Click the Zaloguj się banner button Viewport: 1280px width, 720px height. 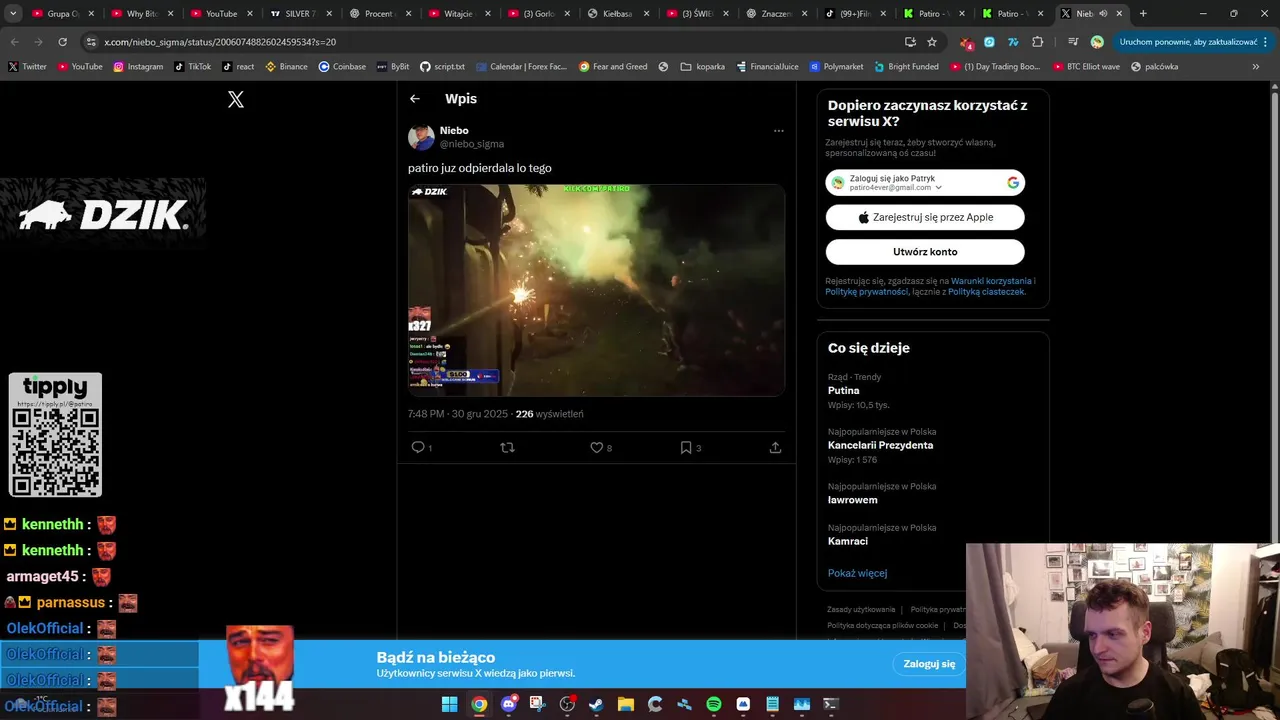929,664
